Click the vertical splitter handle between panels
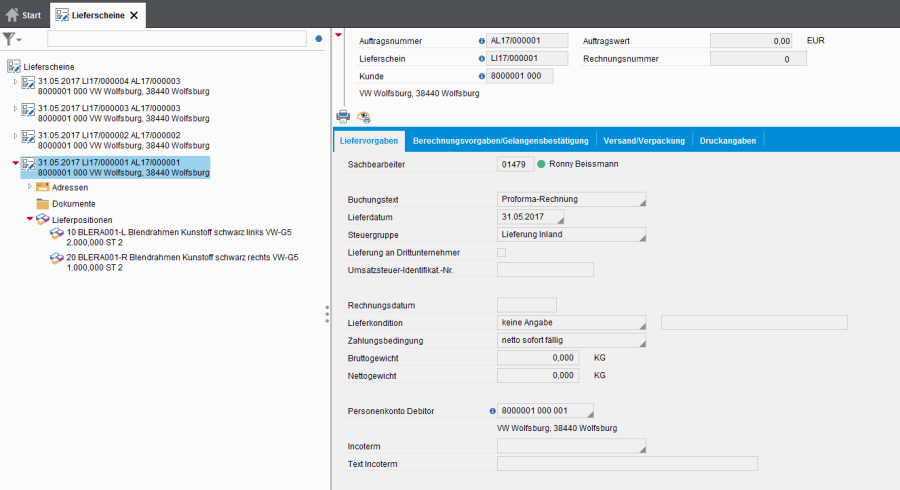The width and height of the screenshot is (900, 490). pos(326,314)
